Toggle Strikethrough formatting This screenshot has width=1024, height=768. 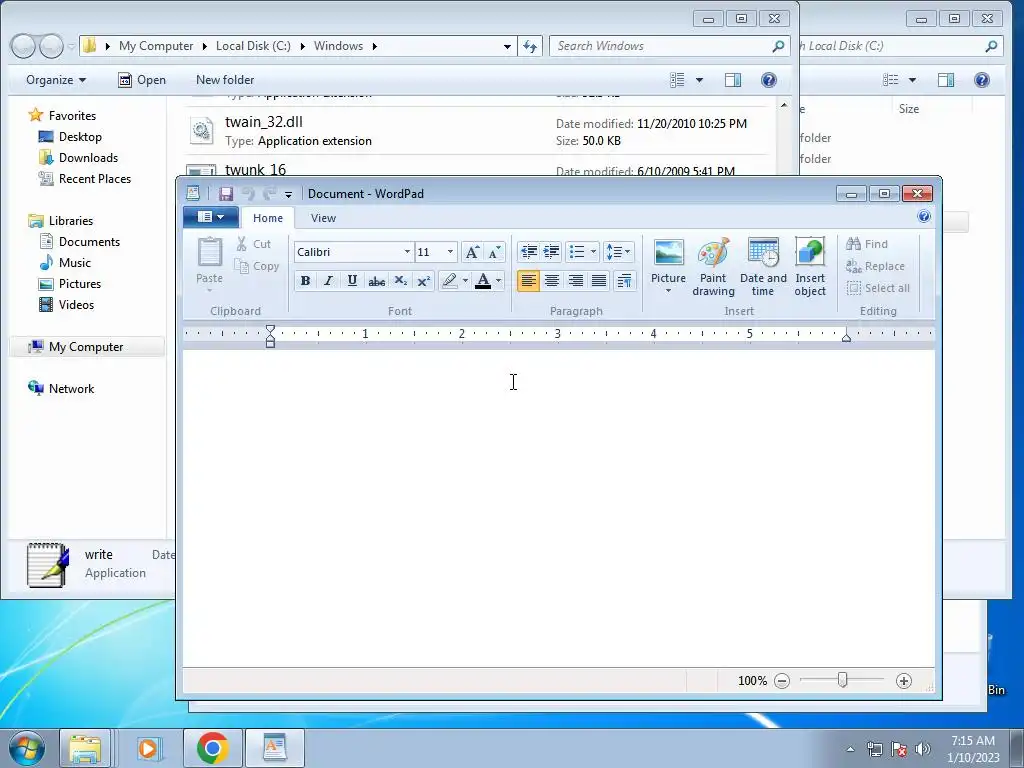[376, 281]
